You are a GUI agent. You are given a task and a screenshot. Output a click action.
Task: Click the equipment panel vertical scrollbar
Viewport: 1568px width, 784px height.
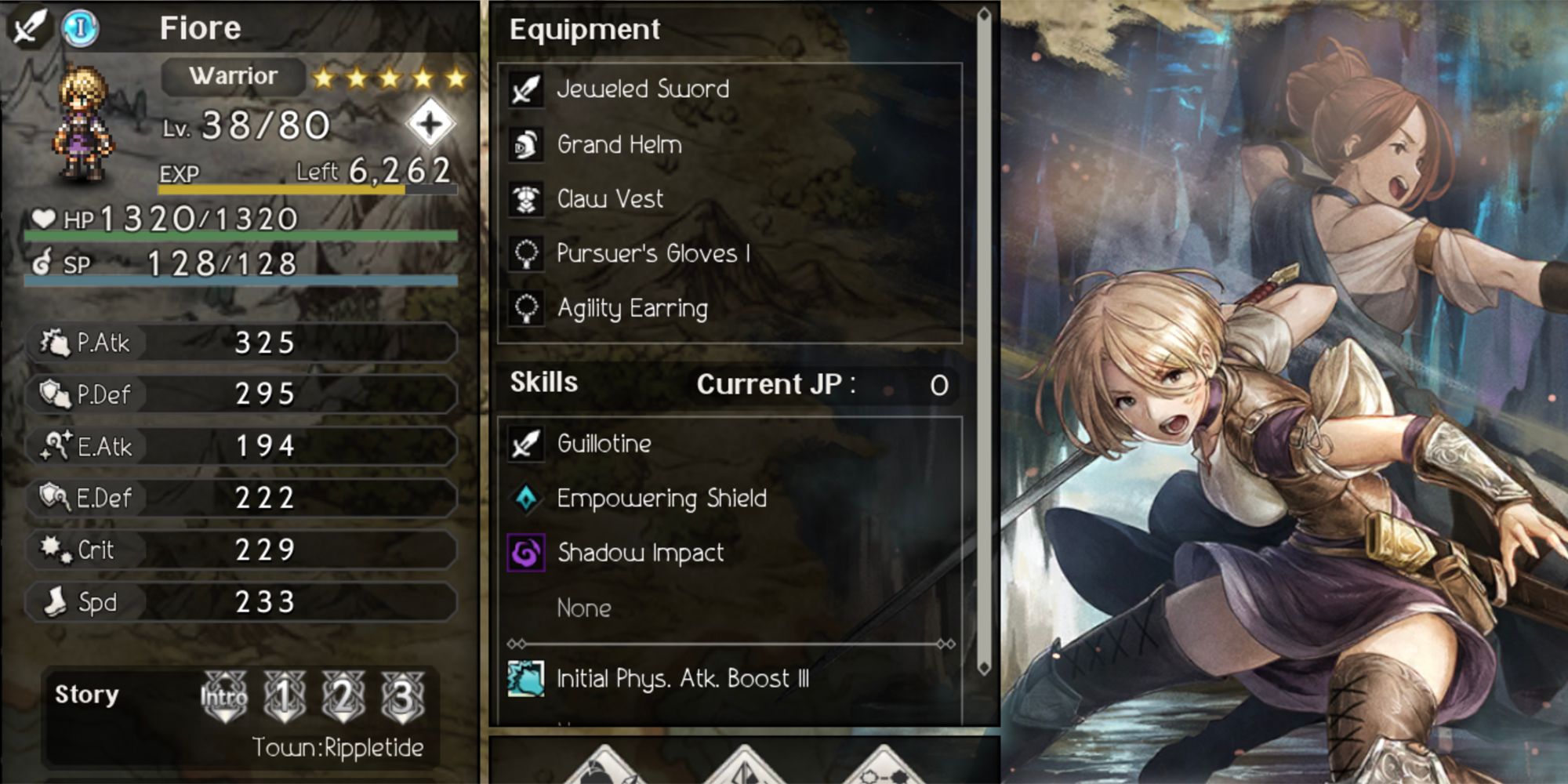tap(984, 342)
